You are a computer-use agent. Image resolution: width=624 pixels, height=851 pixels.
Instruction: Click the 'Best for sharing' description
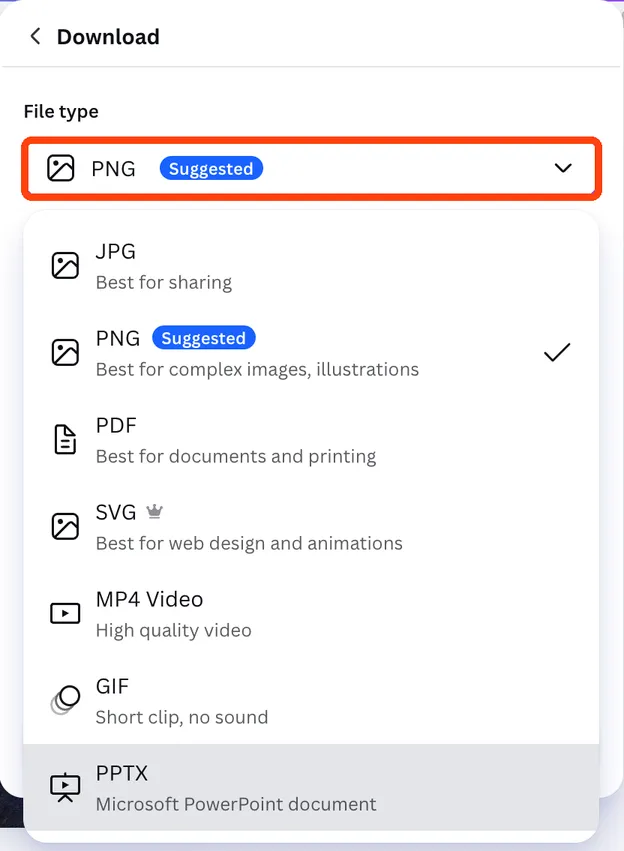coord(164,282)
